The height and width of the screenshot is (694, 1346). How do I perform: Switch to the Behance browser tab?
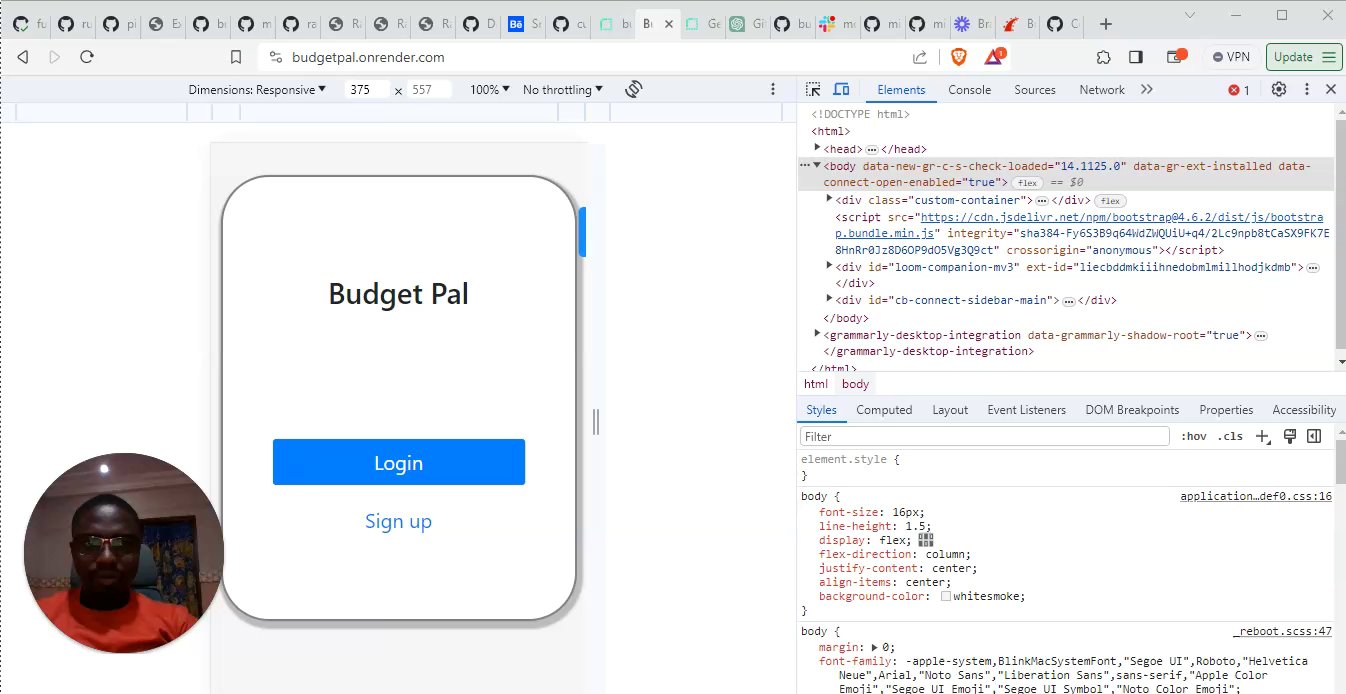(x=527, y=24)
